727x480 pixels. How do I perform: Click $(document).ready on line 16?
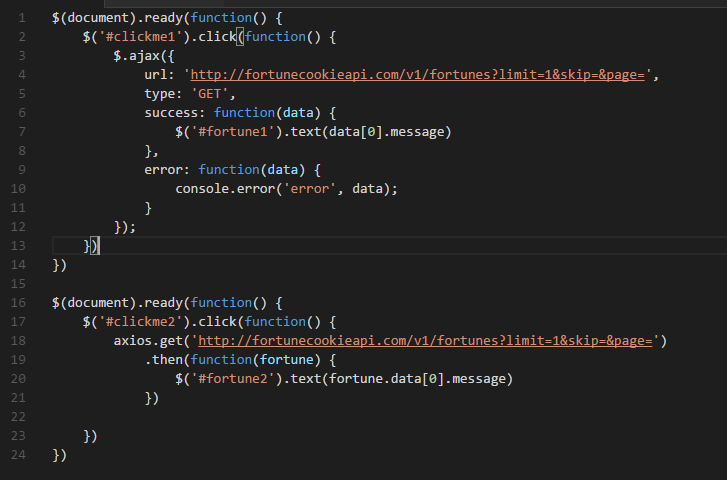[117, 303]
